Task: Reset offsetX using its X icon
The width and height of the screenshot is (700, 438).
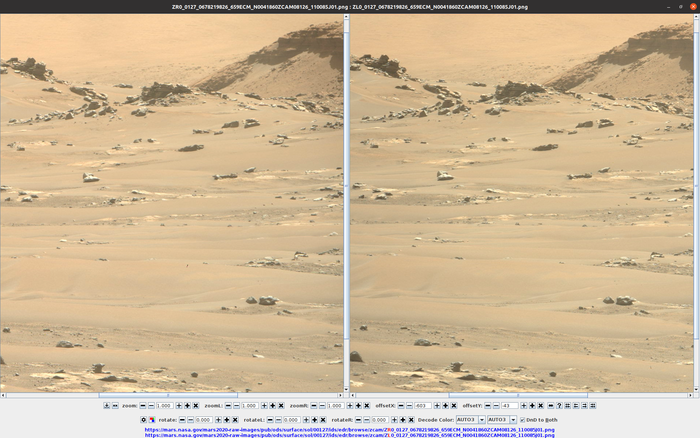Action: click(x=454, y=406)
